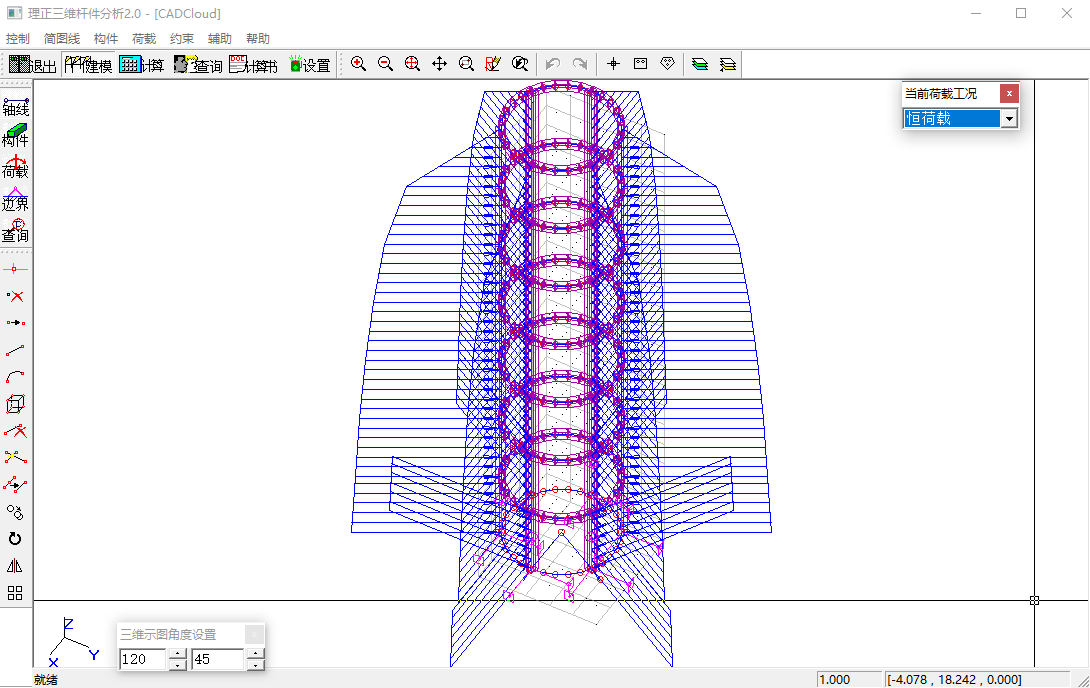Click the 边界 boundary icon in sidebar
The width and height of the screenshot is (1090, 688).
coord(15,199)
